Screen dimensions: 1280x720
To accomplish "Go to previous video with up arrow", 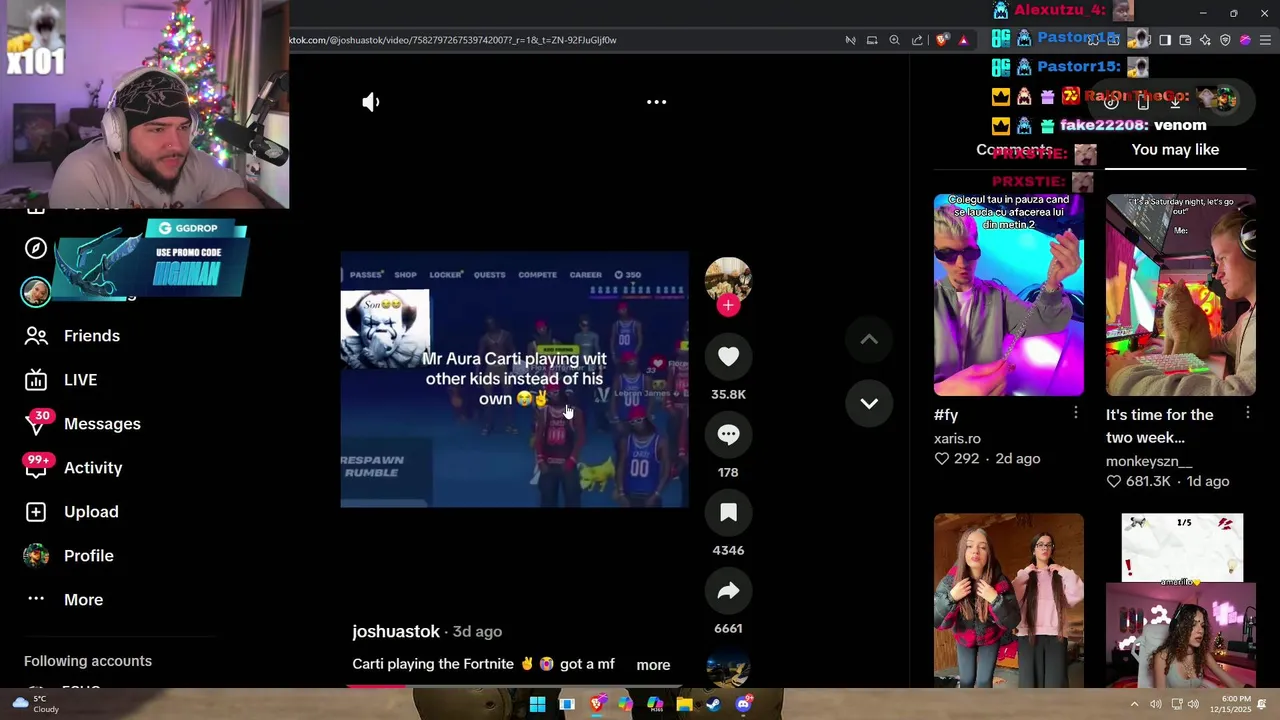I will 869,339.
